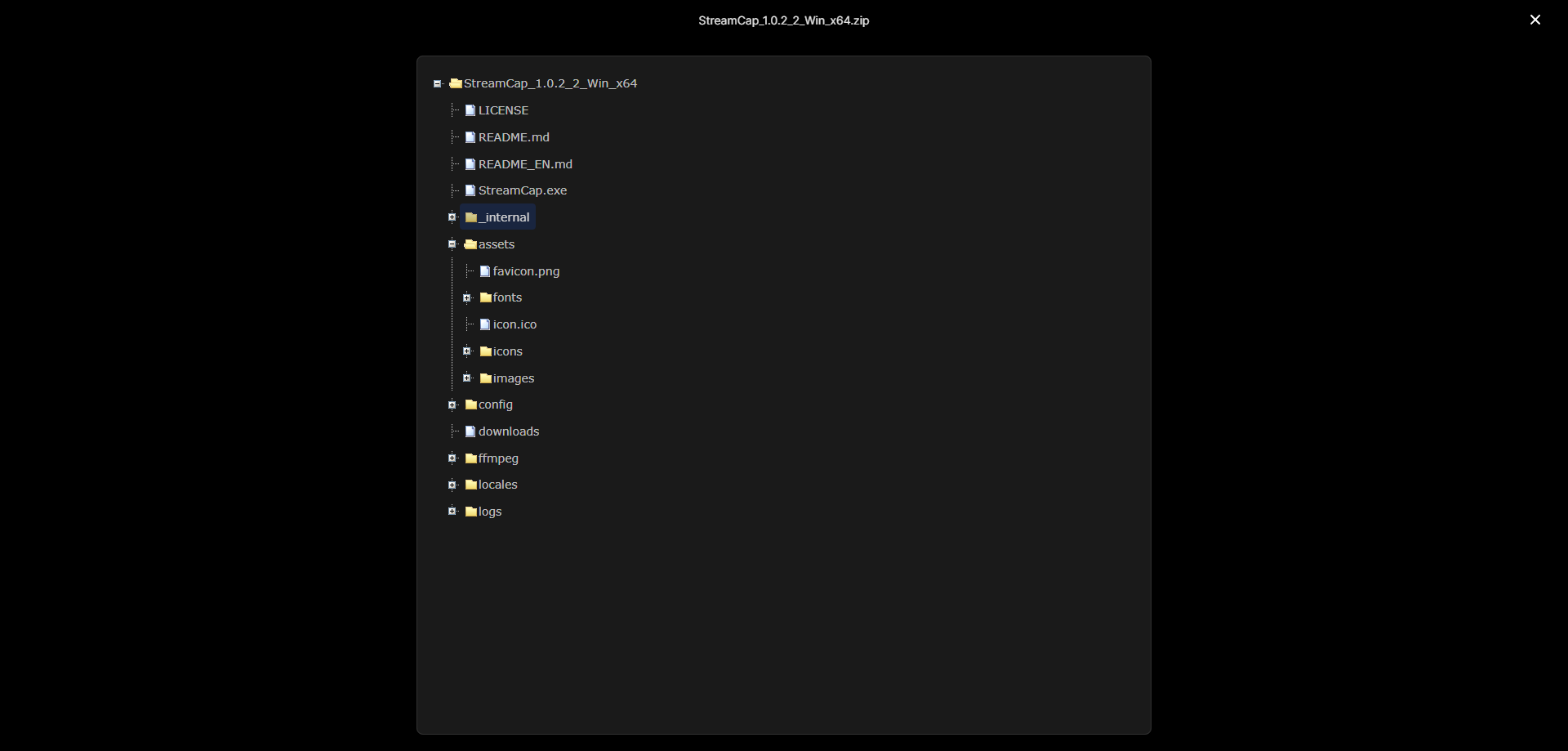Click the ffmpeg folder icon
This screenshot has height=751, width=1568.
pos(471,458)
